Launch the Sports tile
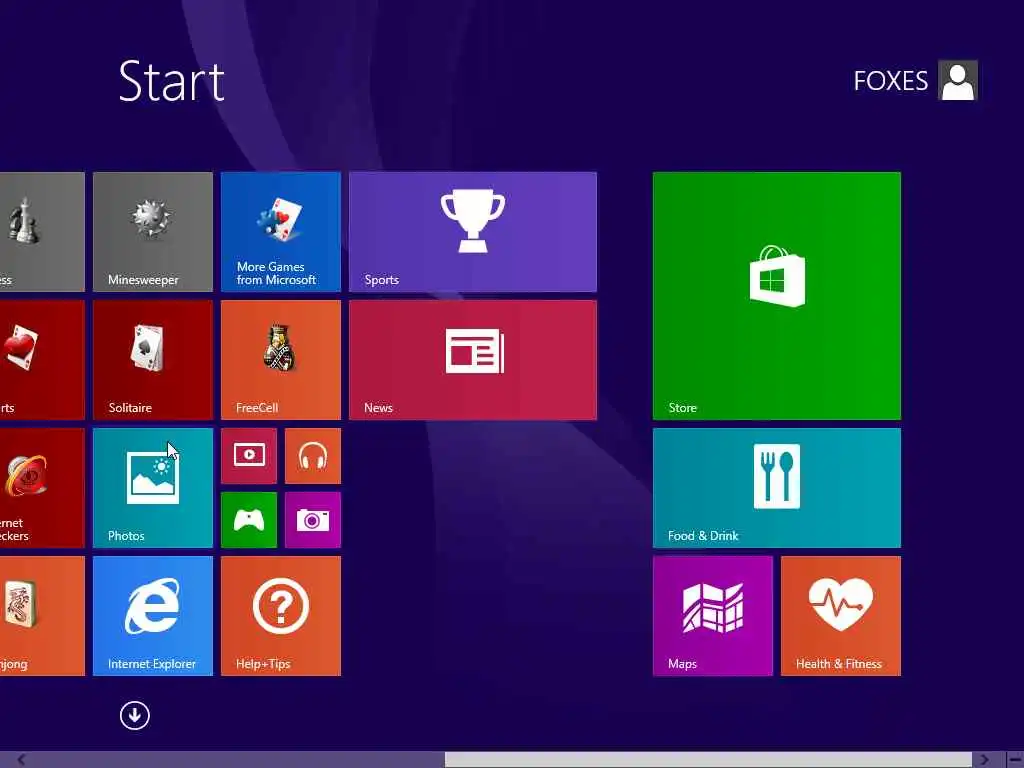This screenshot has height=768, width=1024. [x=473, y=232]
